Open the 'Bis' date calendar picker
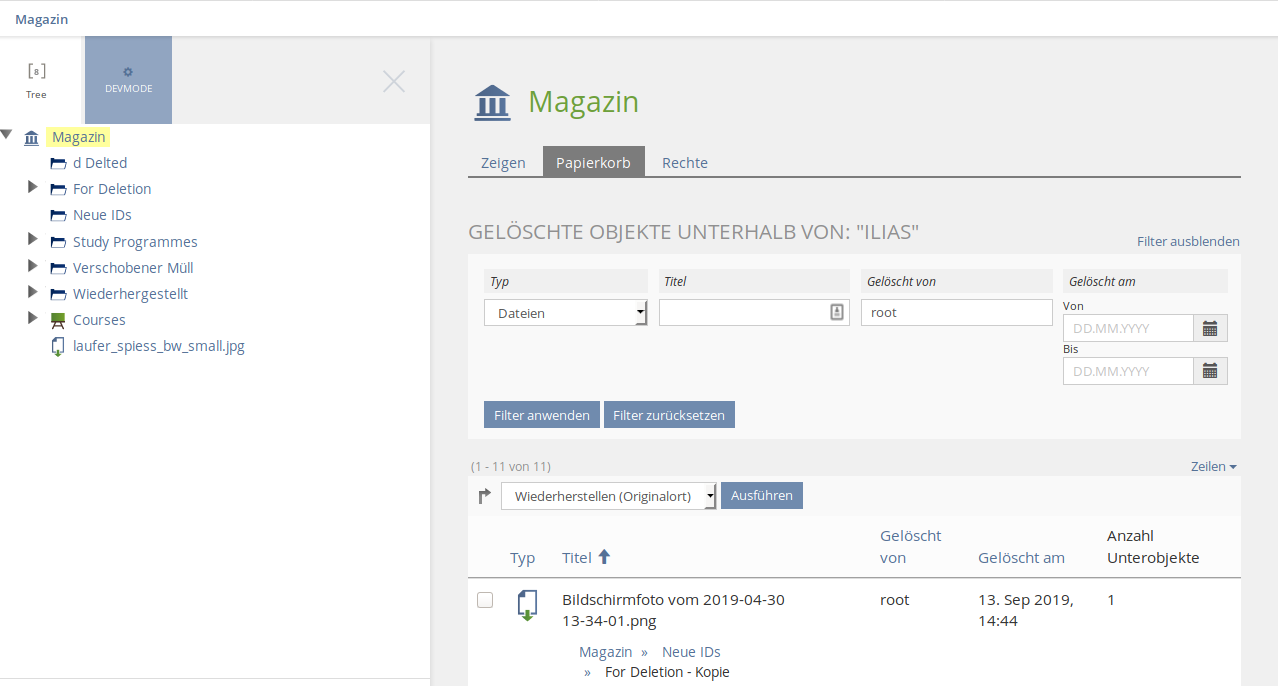Screen dimensions: 1278x686 click(1210, 371)
